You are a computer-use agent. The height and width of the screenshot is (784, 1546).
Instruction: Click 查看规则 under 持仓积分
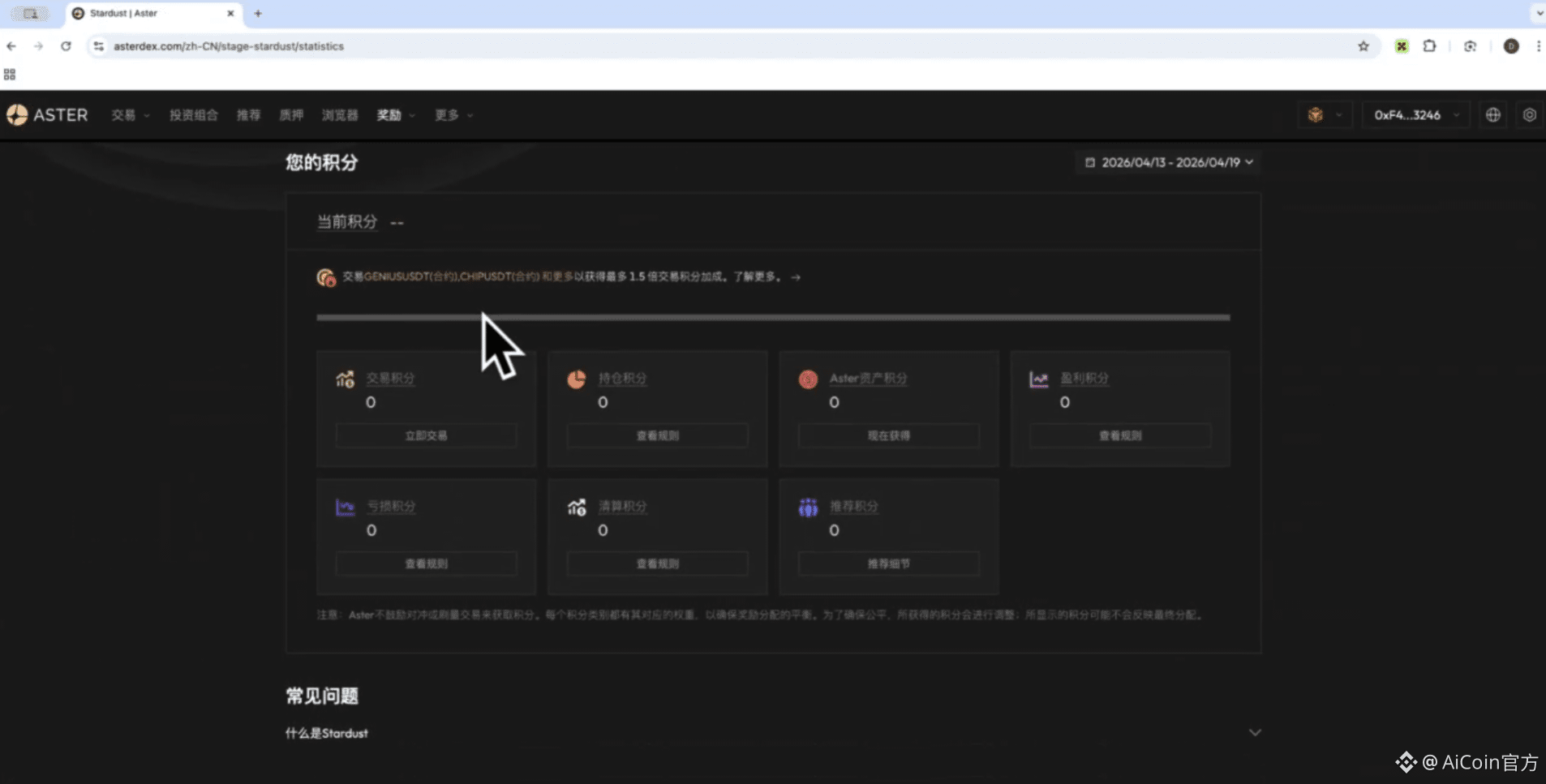tap(657, 435)
